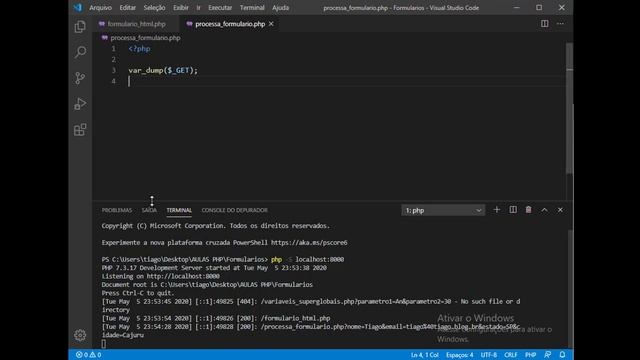
Task: Select terminal instance dropdown 1: php
Action: (x=443, y=210)
